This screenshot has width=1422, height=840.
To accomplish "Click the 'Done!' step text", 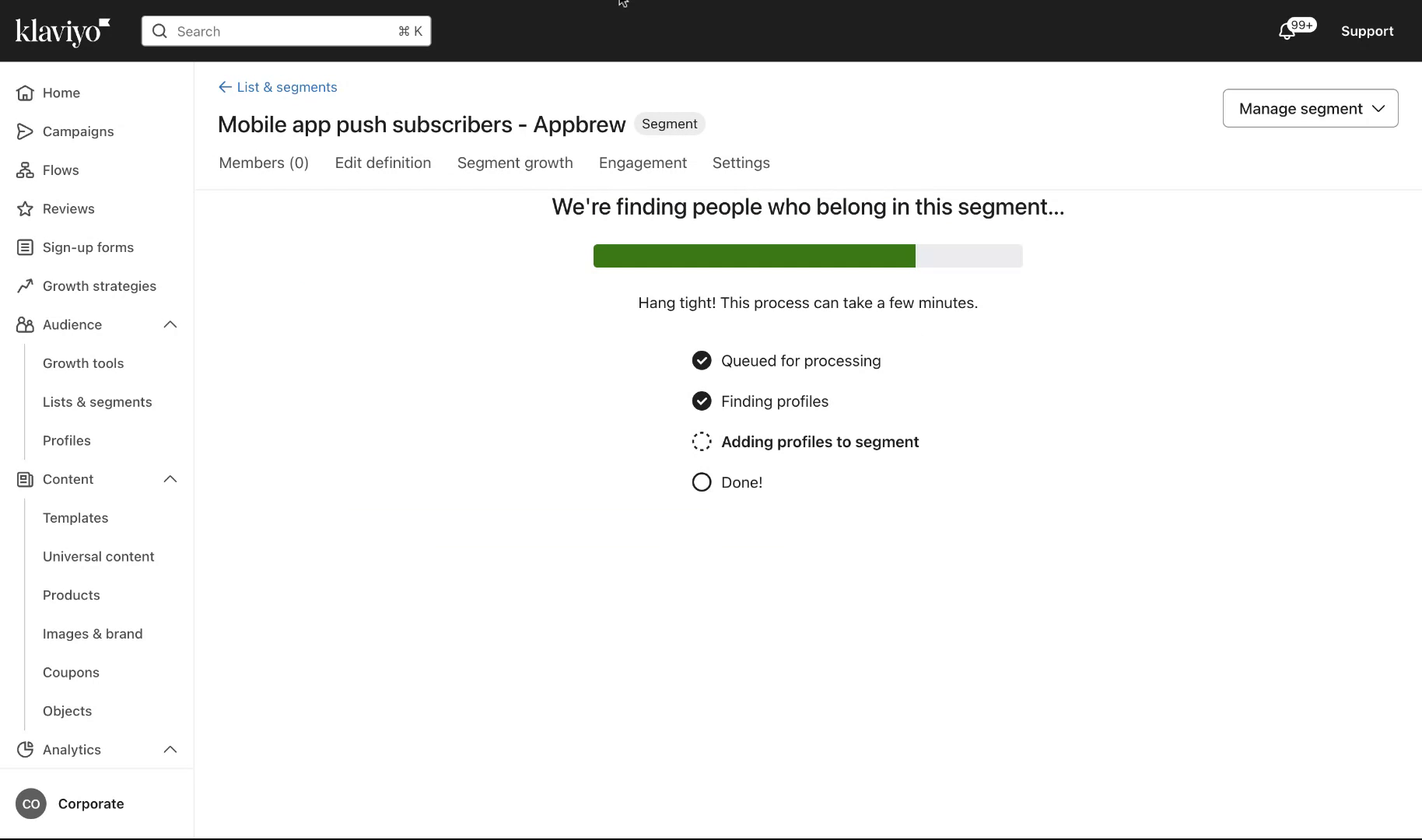I will [742, 482].
